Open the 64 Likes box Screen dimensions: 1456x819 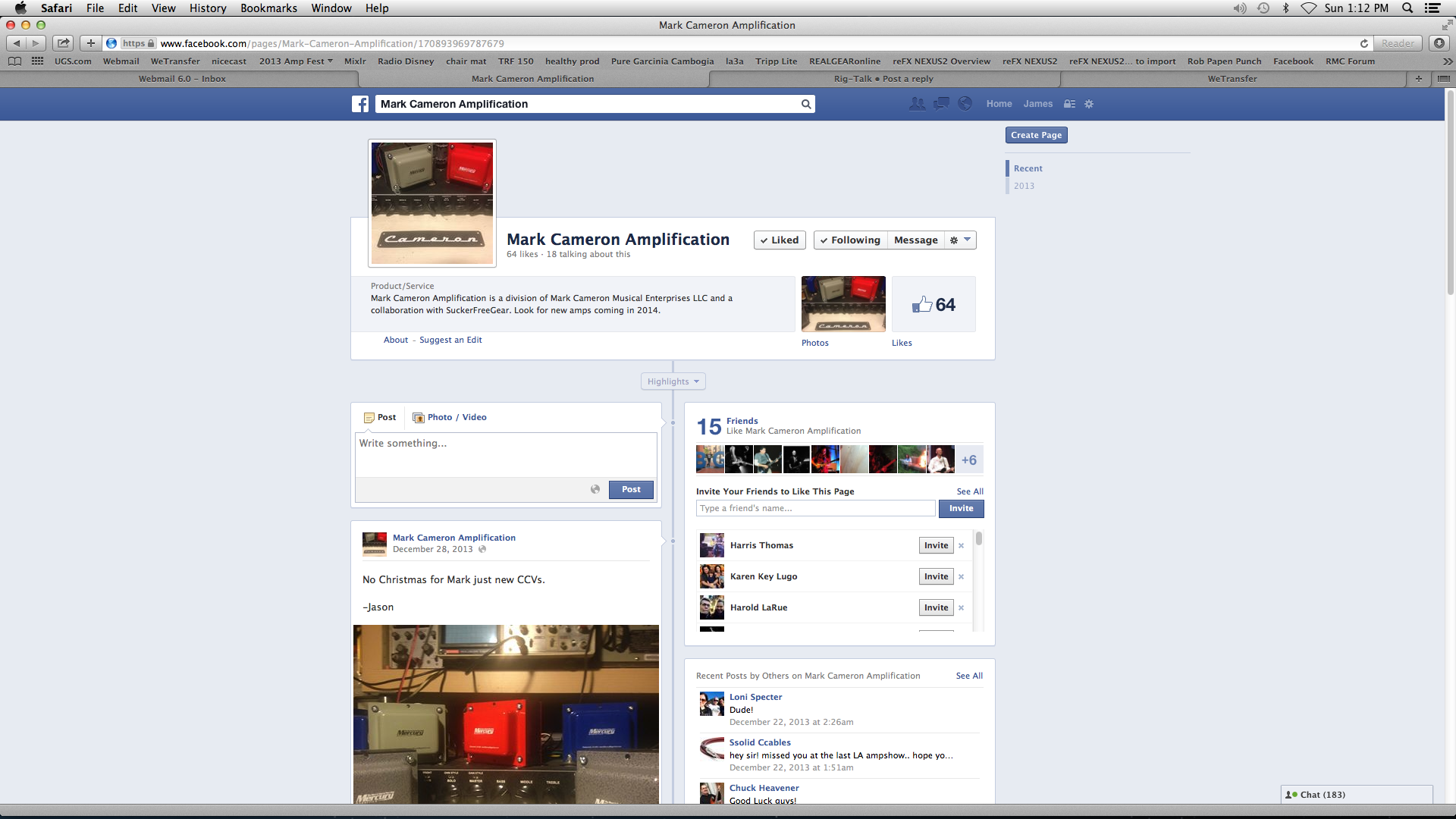click(x=934, y=304)
